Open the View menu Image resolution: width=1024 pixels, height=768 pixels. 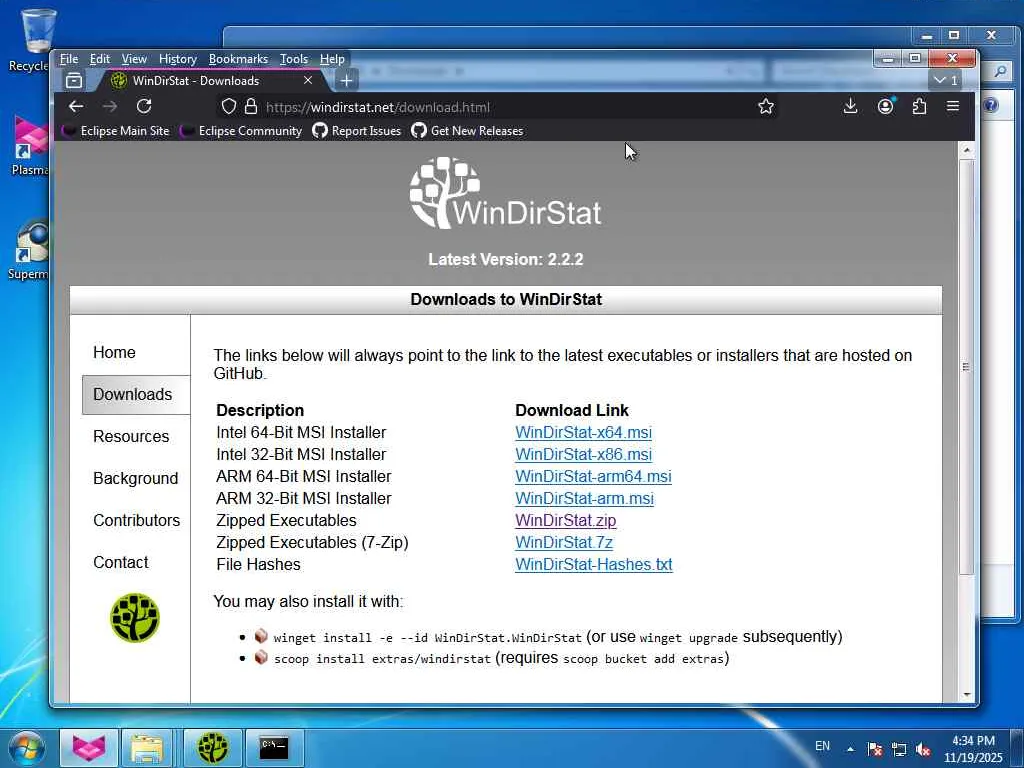134,59
